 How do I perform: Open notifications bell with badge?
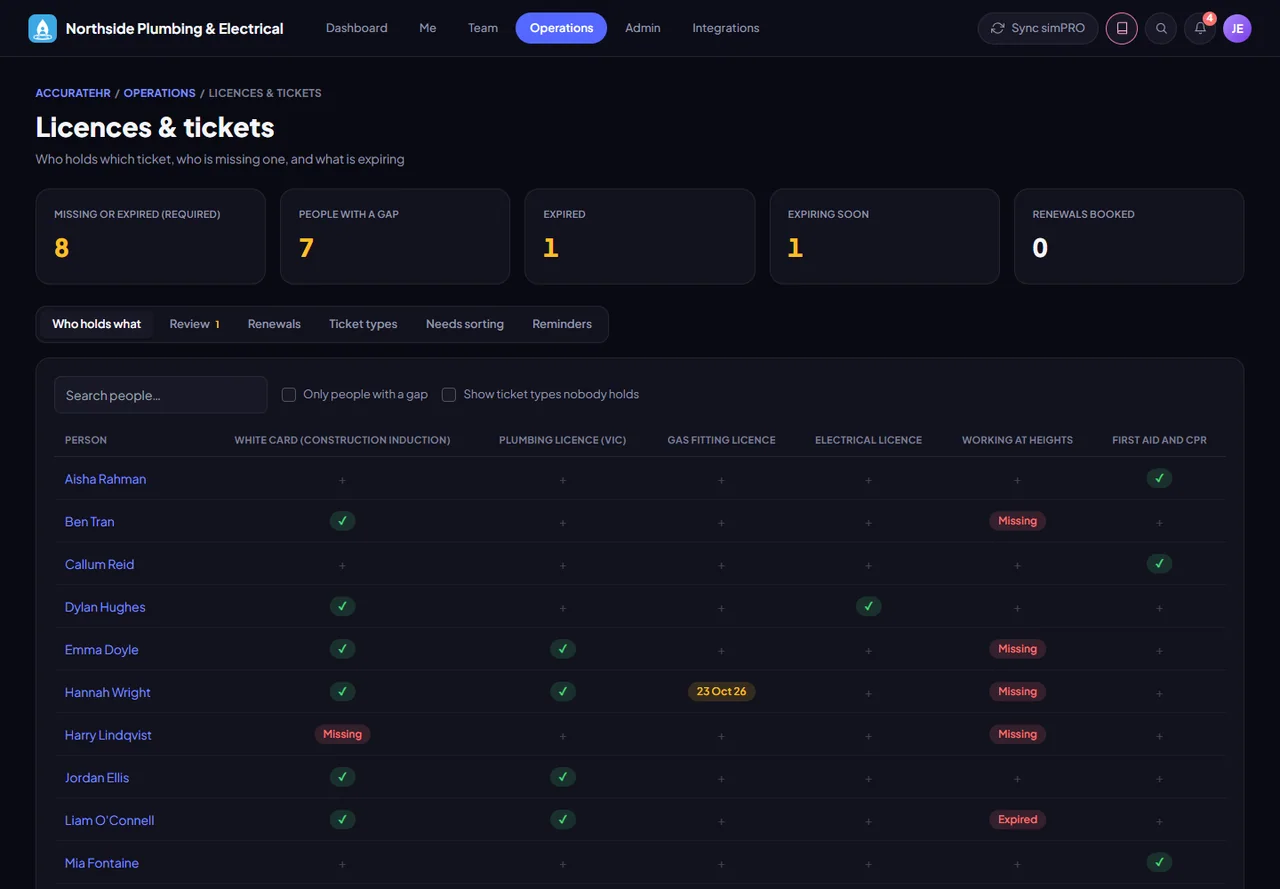1200,28
